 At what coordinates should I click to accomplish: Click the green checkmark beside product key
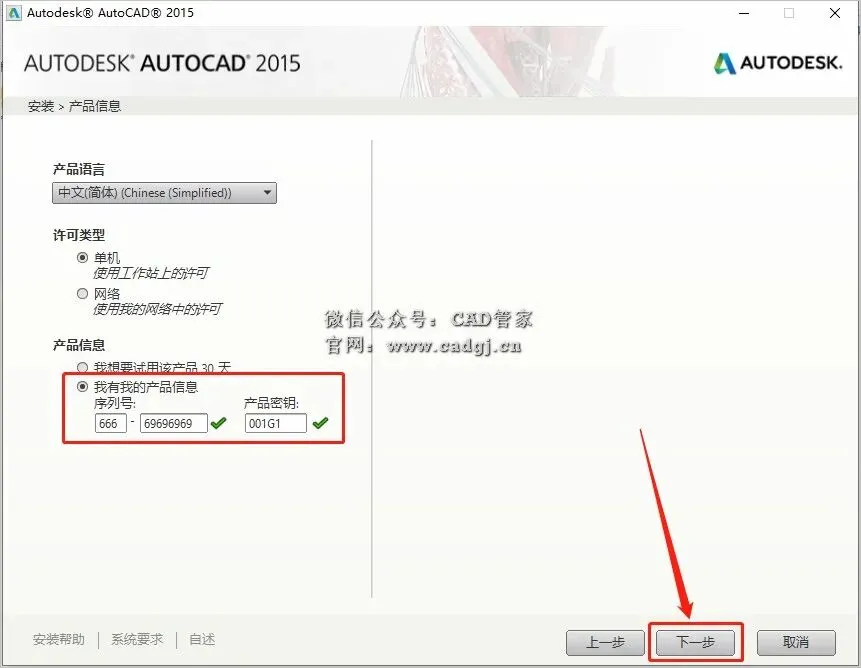(320, 423)
